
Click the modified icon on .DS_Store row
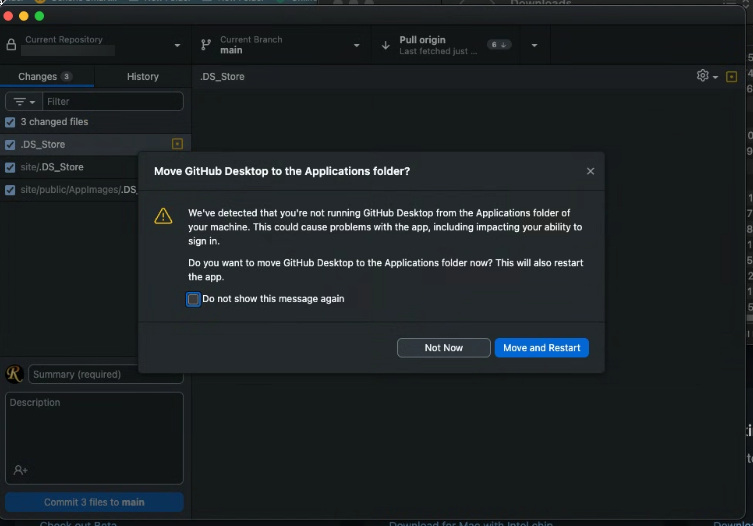pyautogui.click(x=177, y=144)
